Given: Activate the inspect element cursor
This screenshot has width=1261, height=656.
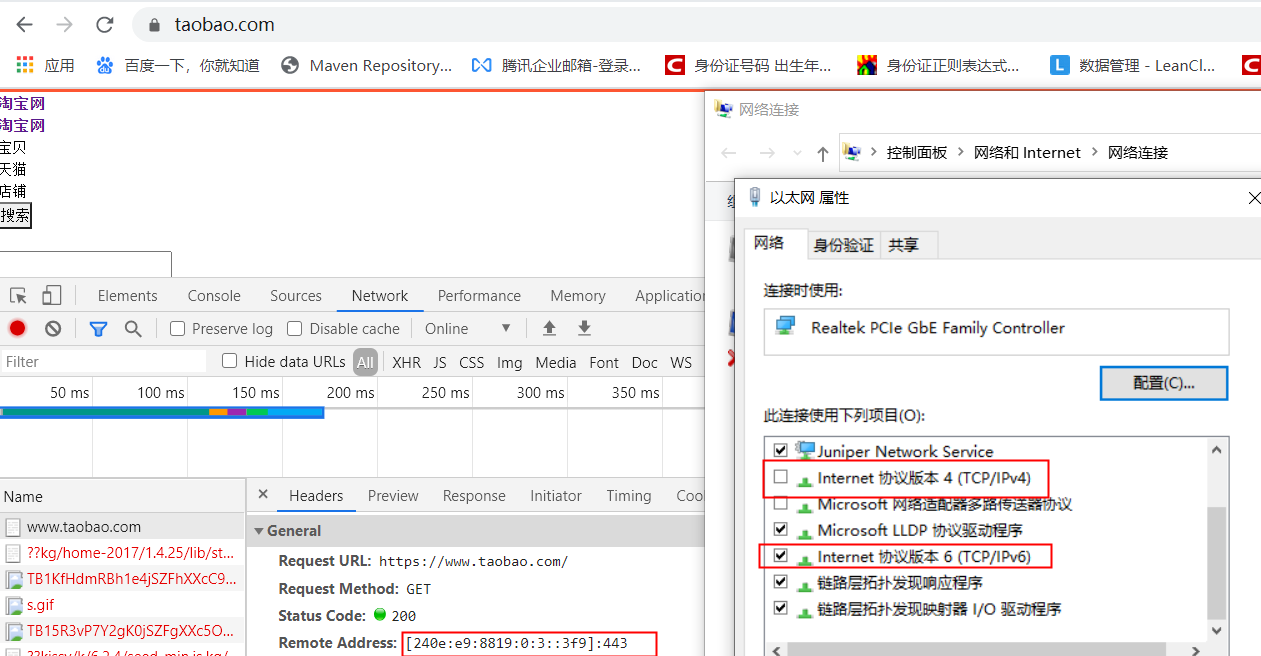Looking at the screenshot, I should 16,295.
